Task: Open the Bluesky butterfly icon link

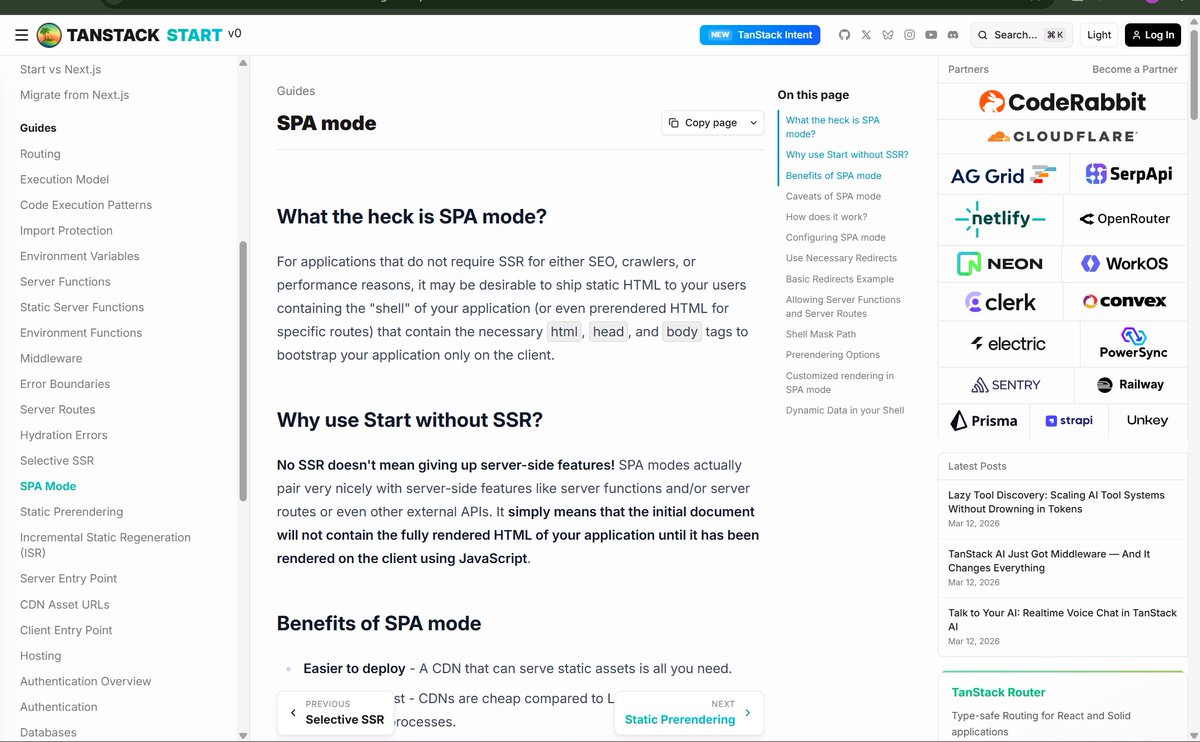Action: 888,35
